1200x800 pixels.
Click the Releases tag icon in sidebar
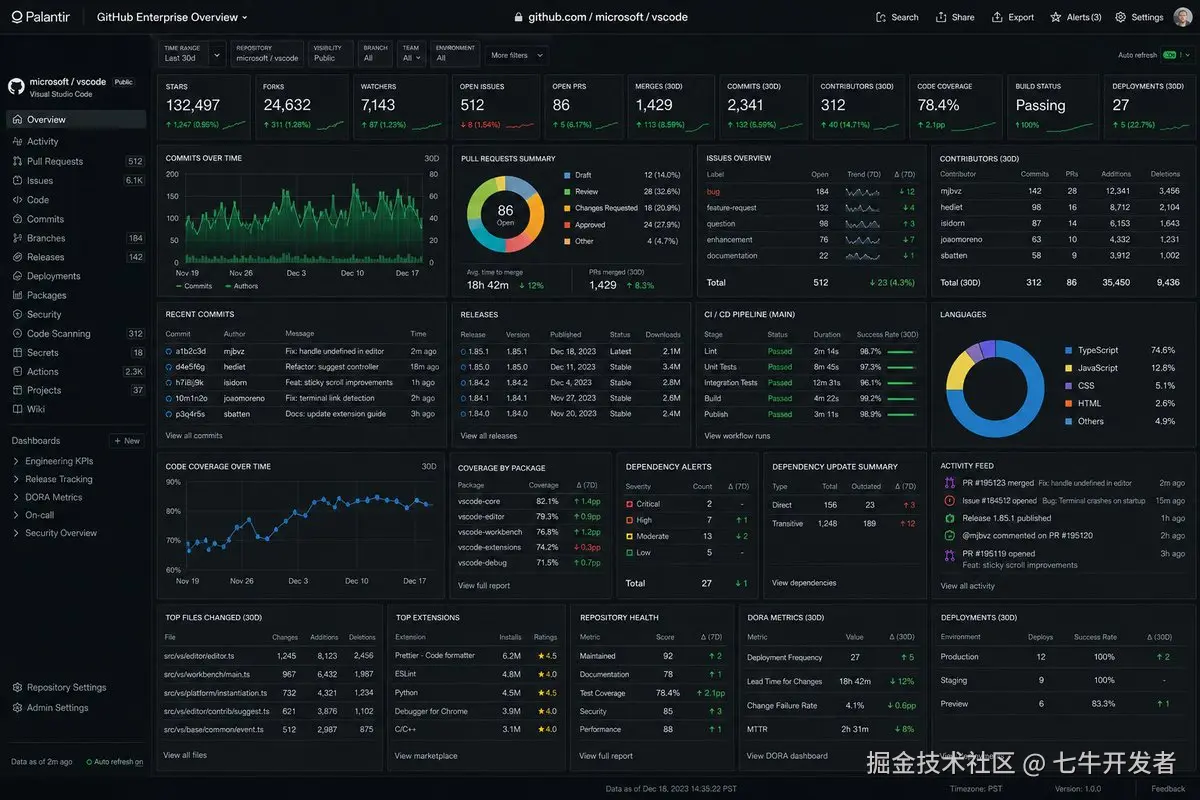click(17, 257)
